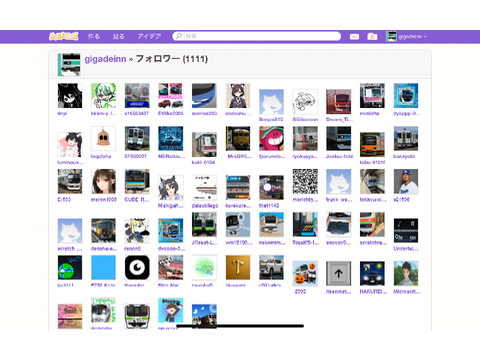Open the 作る menu item
Viewport: 480px width, 360px height.
click(94, 36)
